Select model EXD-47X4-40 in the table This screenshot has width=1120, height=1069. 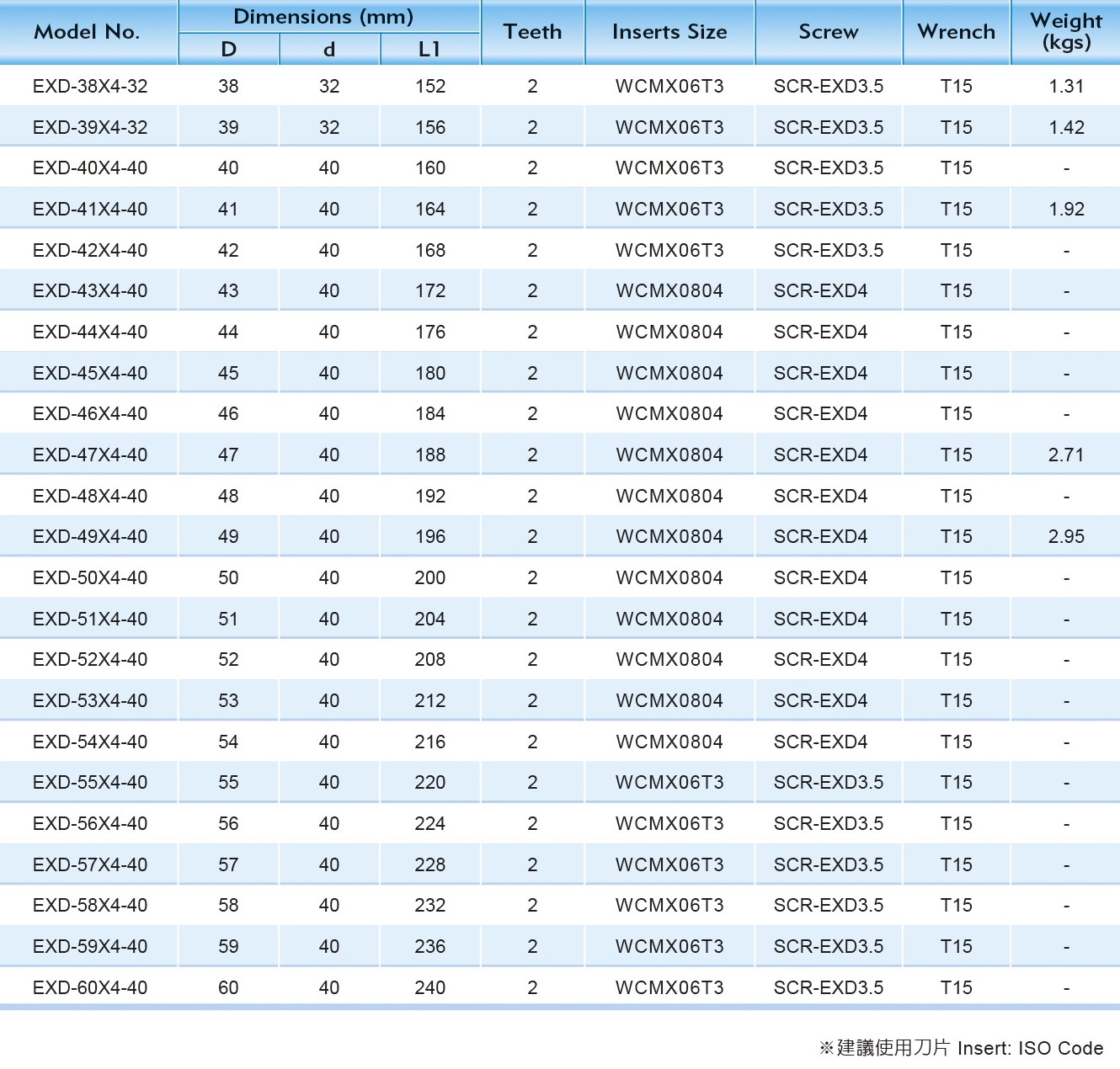click(90, 455)
